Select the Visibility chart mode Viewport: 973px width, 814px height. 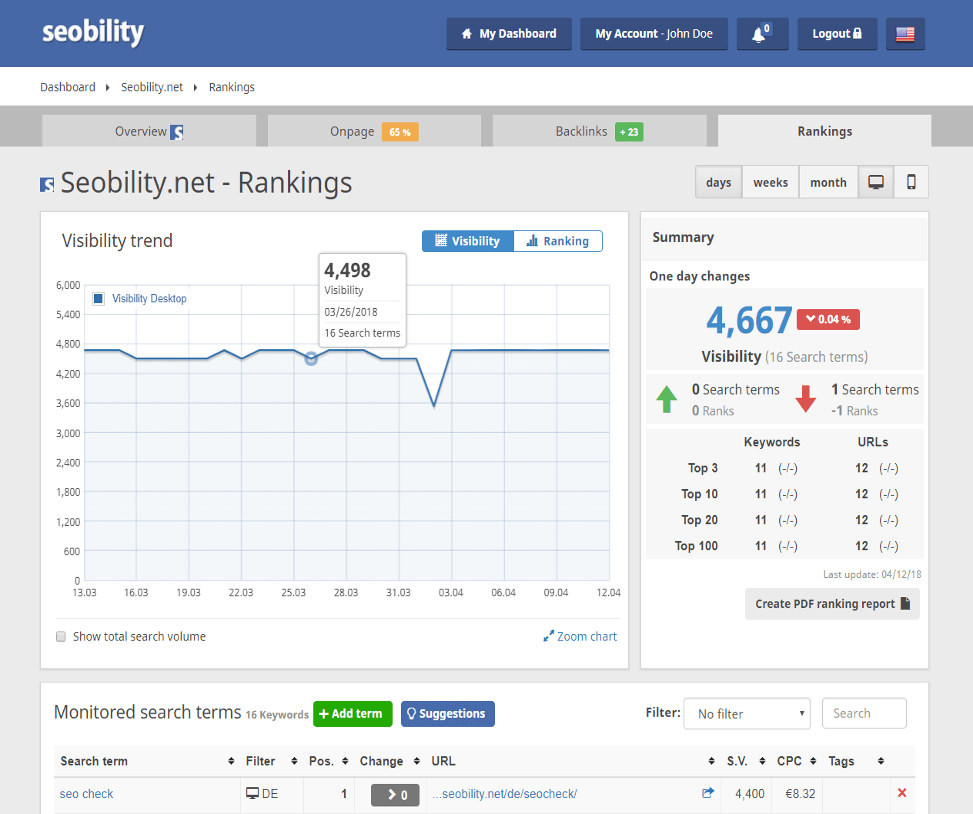pyautogui.click(x=468, y=241)
